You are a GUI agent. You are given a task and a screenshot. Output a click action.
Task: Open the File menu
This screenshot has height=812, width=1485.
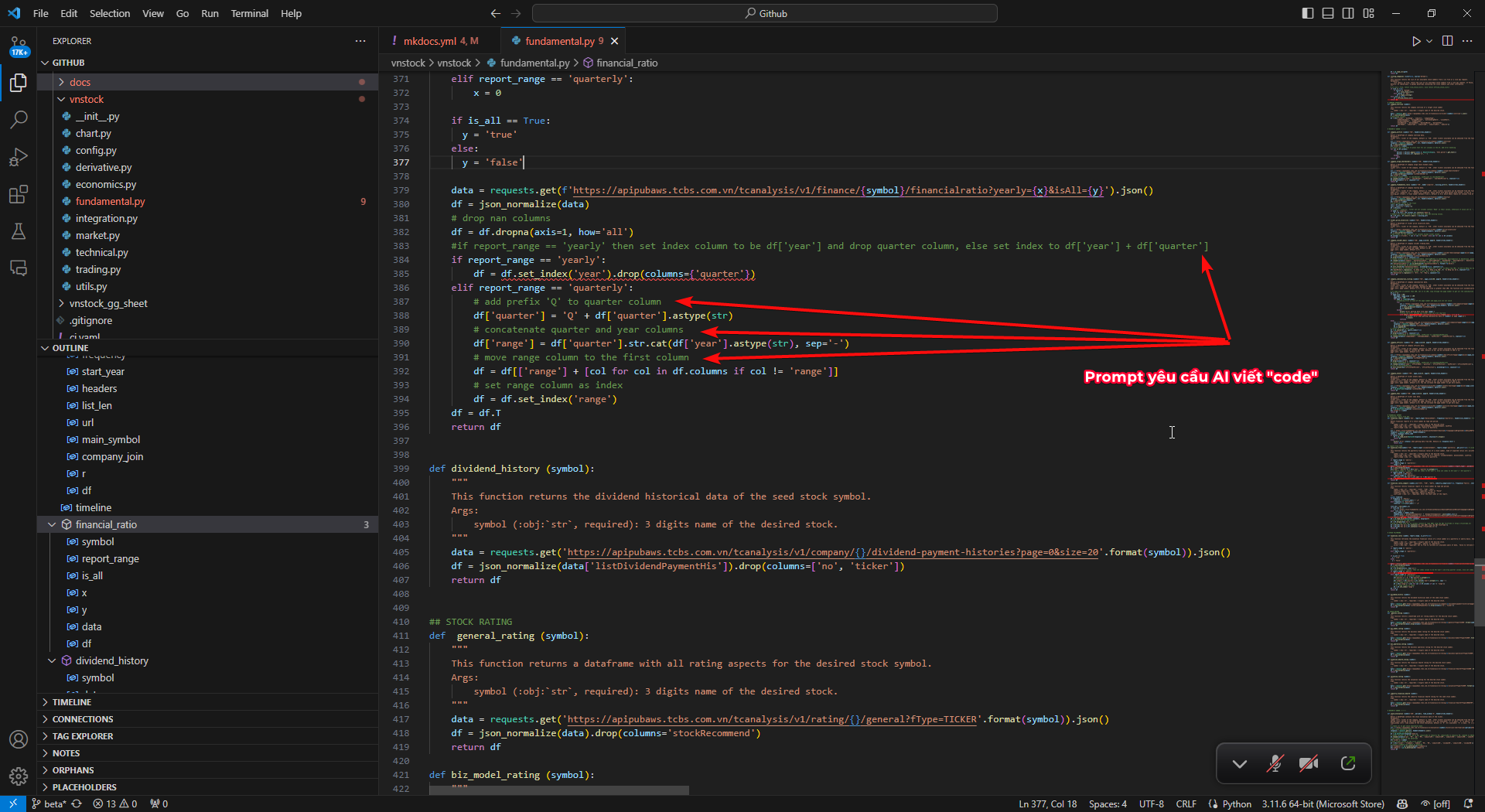click(41, 13)
